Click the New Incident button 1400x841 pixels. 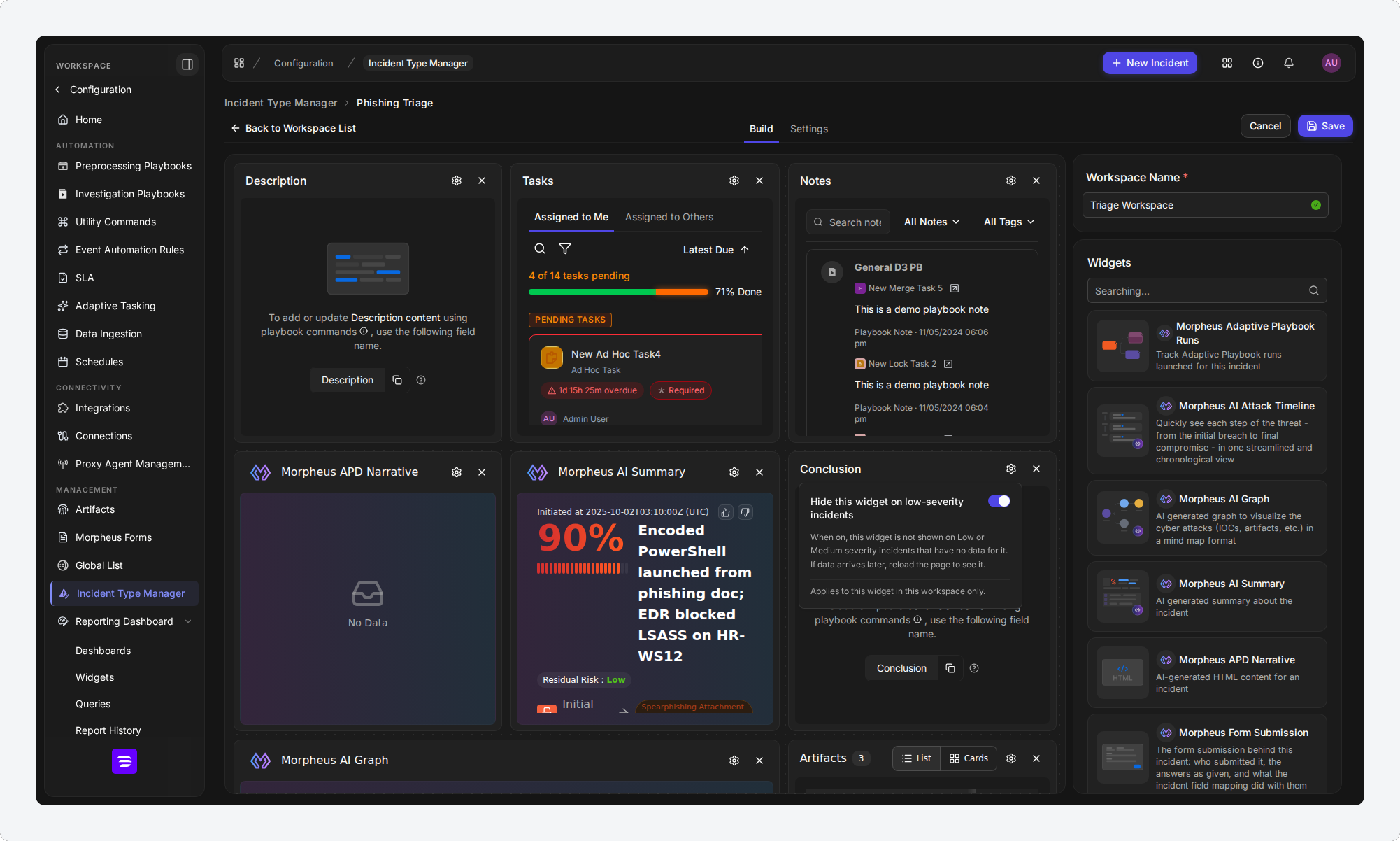(x=1150, y=63)
